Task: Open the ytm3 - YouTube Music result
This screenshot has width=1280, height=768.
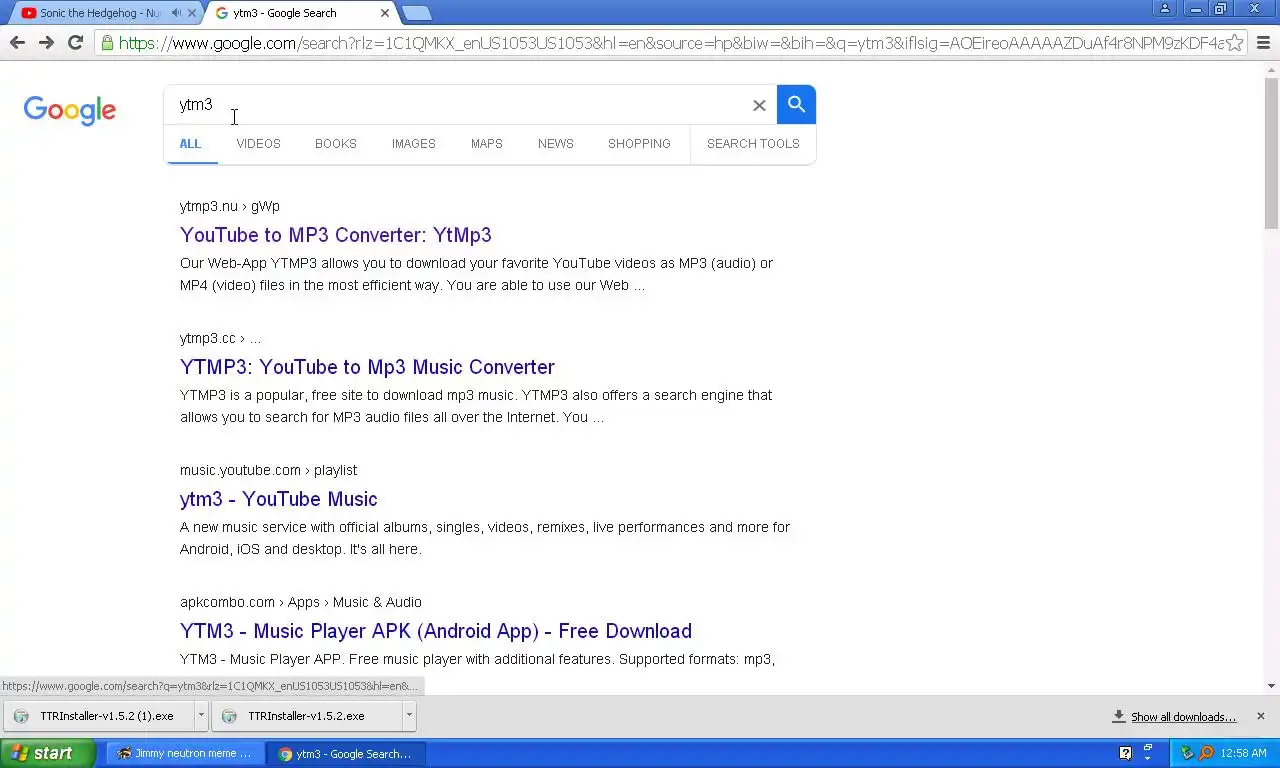Action: pos(279,499)
